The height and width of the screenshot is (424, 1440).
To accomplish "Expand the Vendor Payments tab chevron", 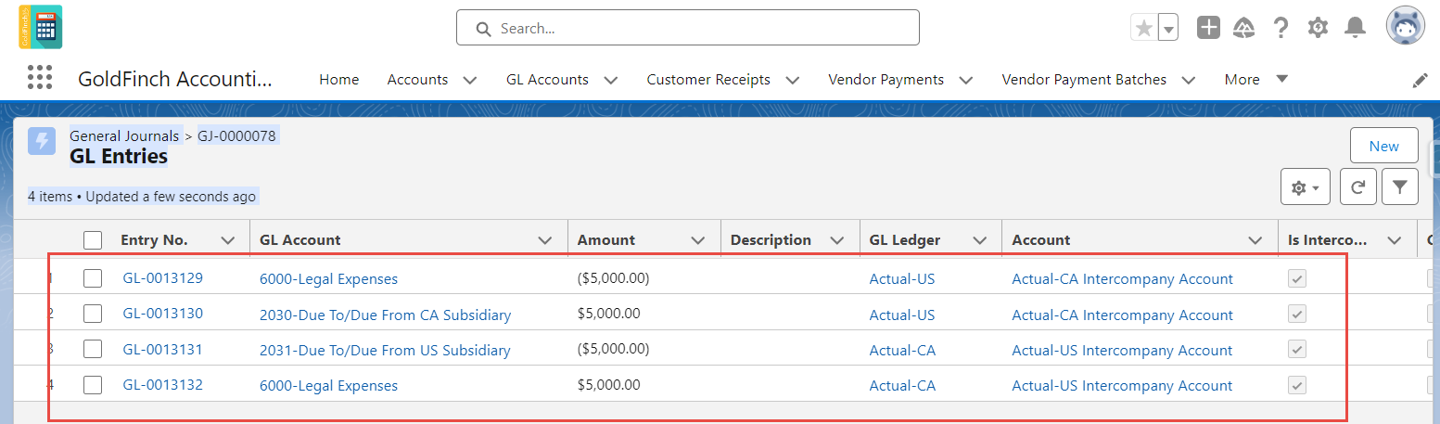I will (x=966, y=80).
